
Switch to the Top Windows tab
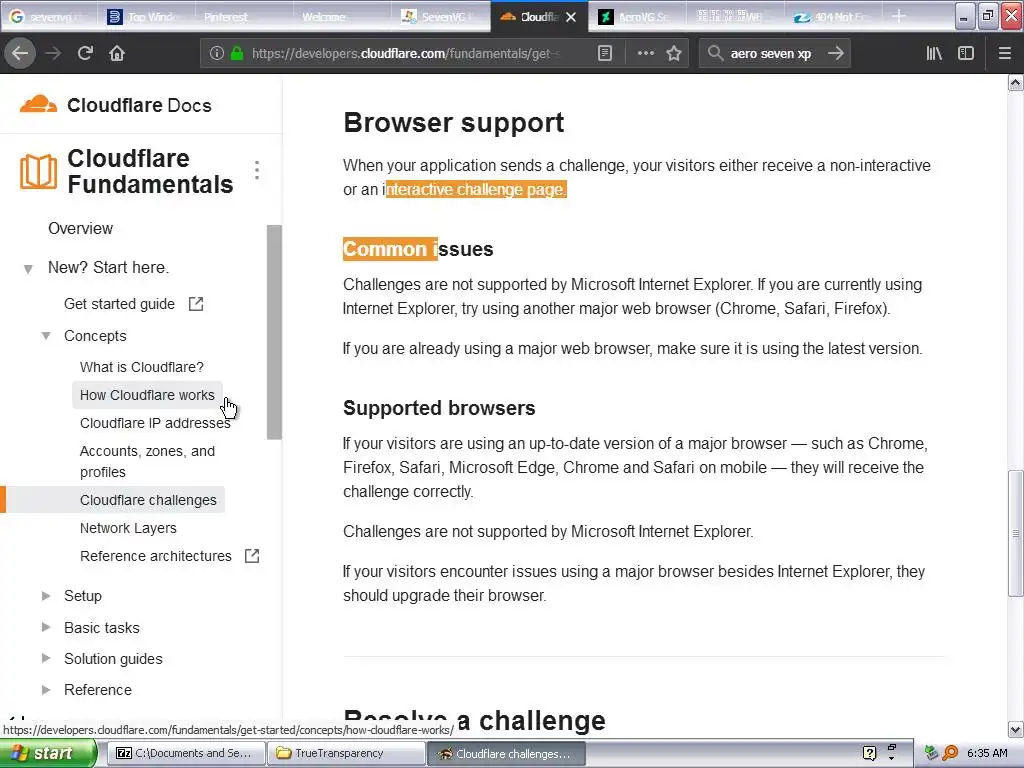(x=146, y=17)
